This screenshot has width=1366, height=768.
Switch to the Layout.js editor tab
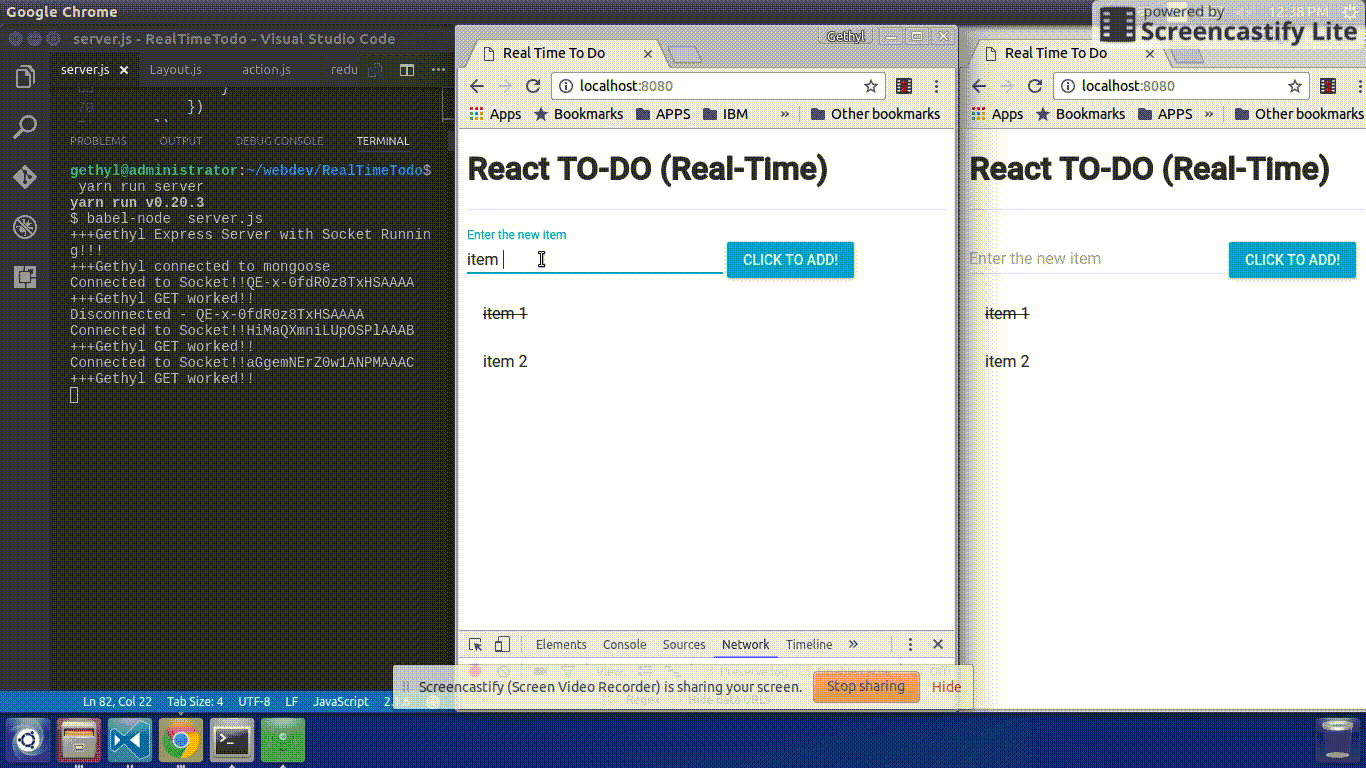click(175, 70)
